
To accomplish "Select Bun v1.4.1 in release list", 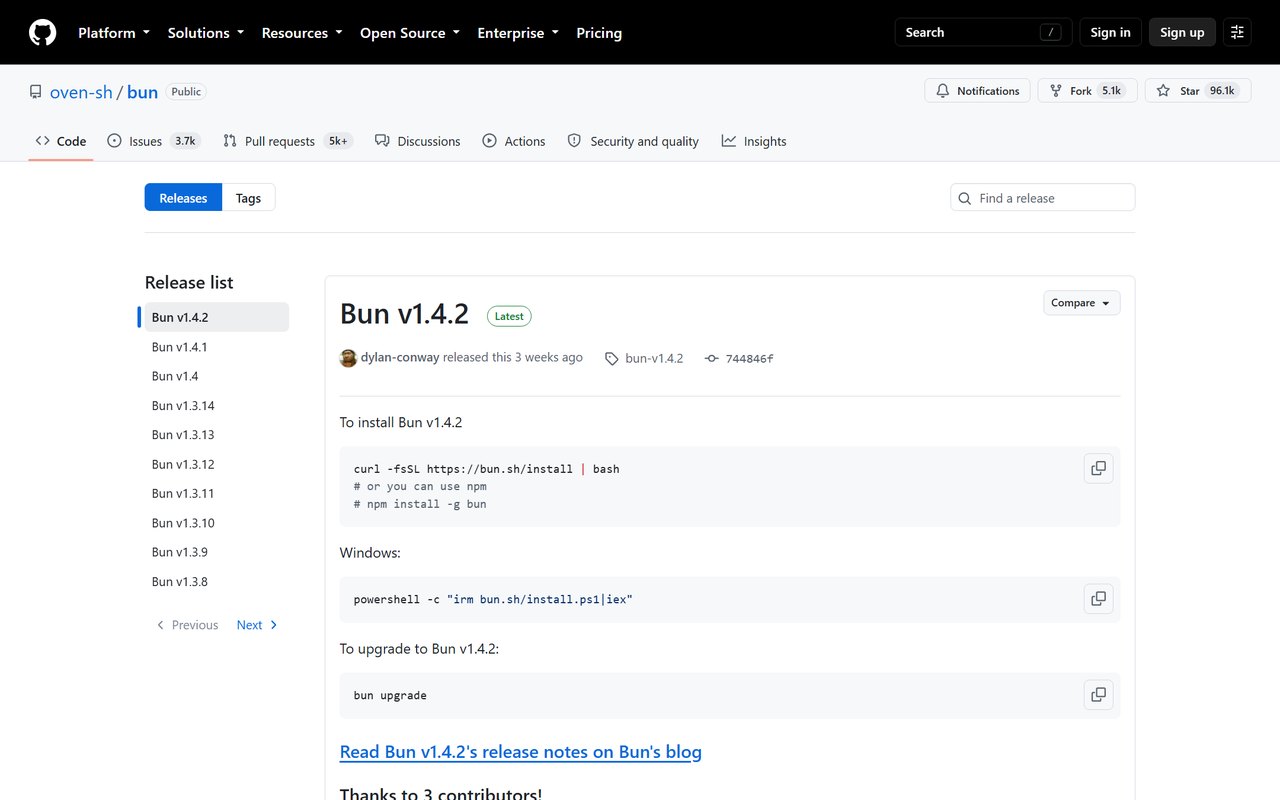I will (x=217, y=347).
